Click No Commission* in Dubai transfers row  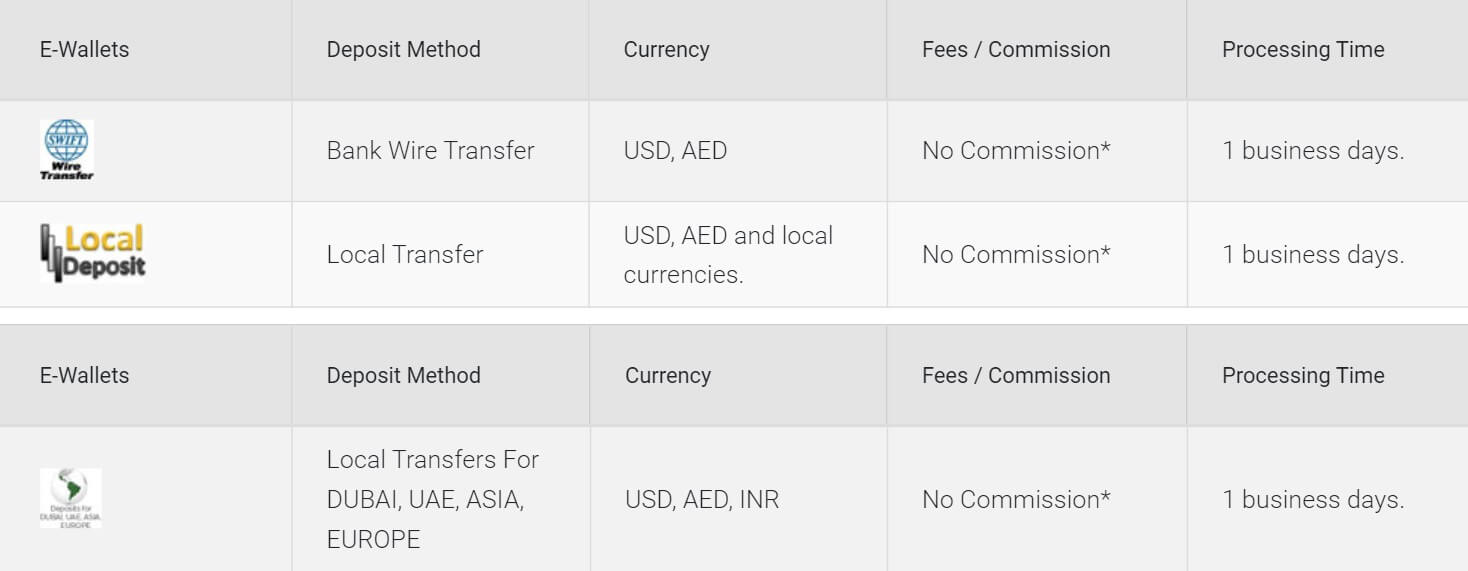pos(1016,499)
